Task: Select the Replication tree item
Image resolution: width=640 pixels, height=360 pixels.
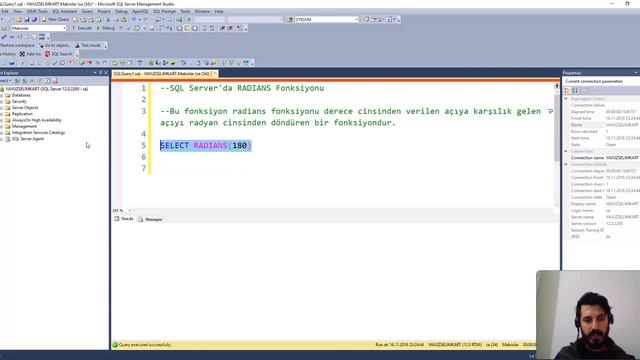Action: coord(22,114)
